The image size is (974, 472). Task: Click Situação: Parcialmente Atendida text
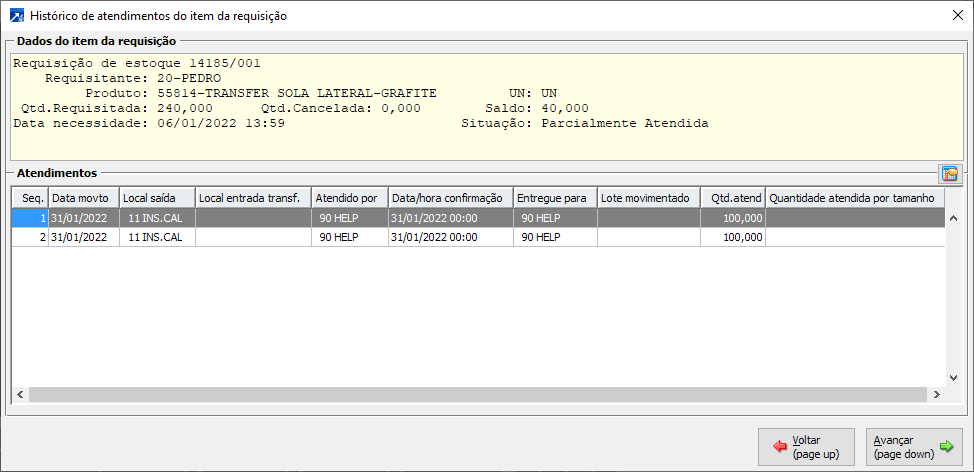click(585, 123)
